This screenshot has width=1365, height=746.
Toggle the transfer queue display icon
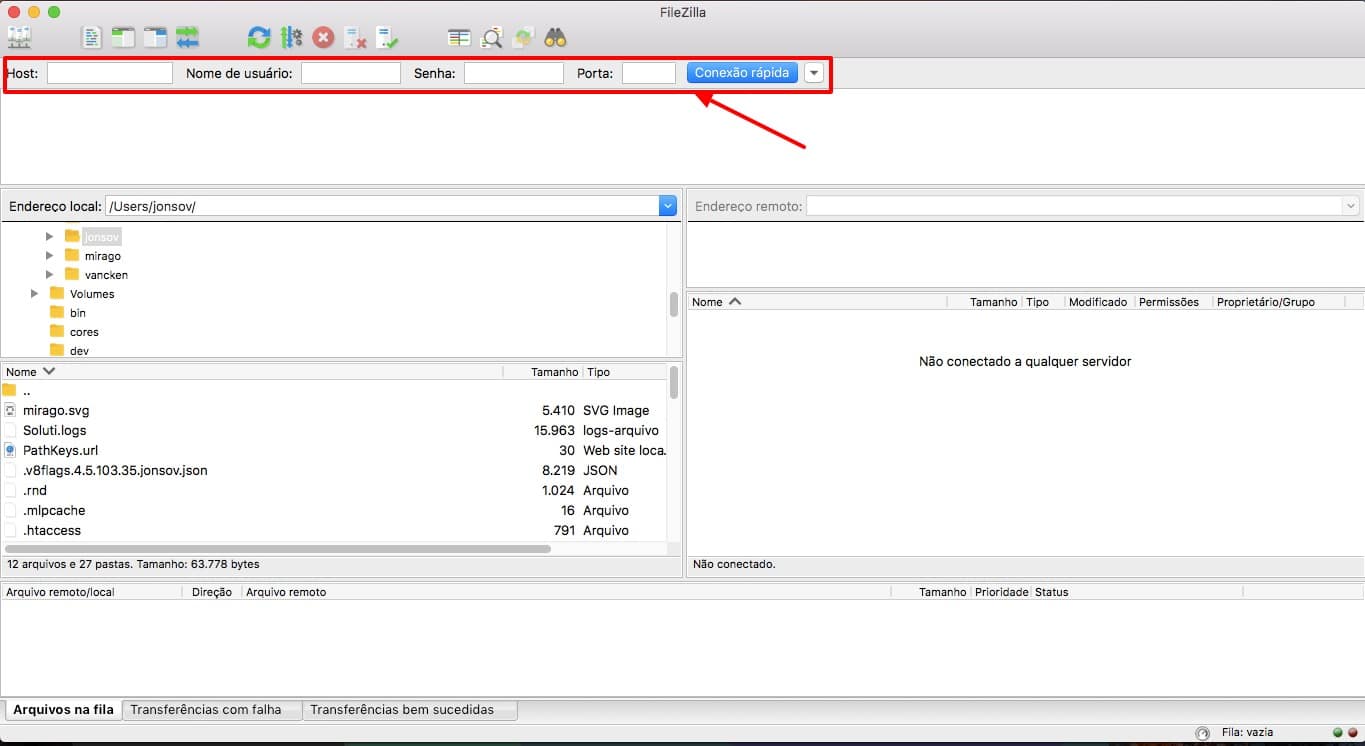[187, 38]
